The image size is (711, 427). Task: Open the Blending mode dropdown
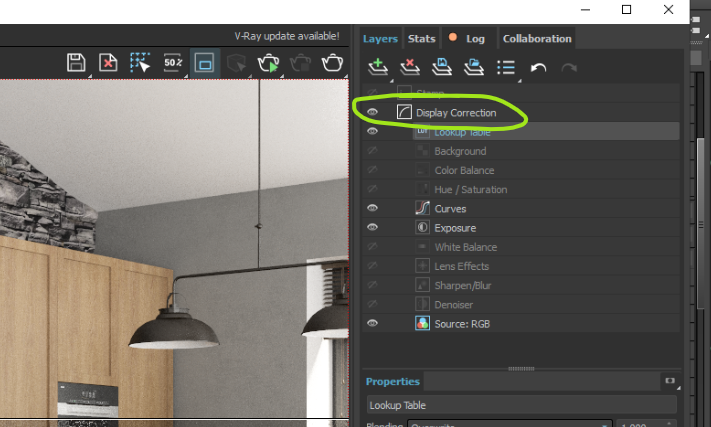(509, 425)
